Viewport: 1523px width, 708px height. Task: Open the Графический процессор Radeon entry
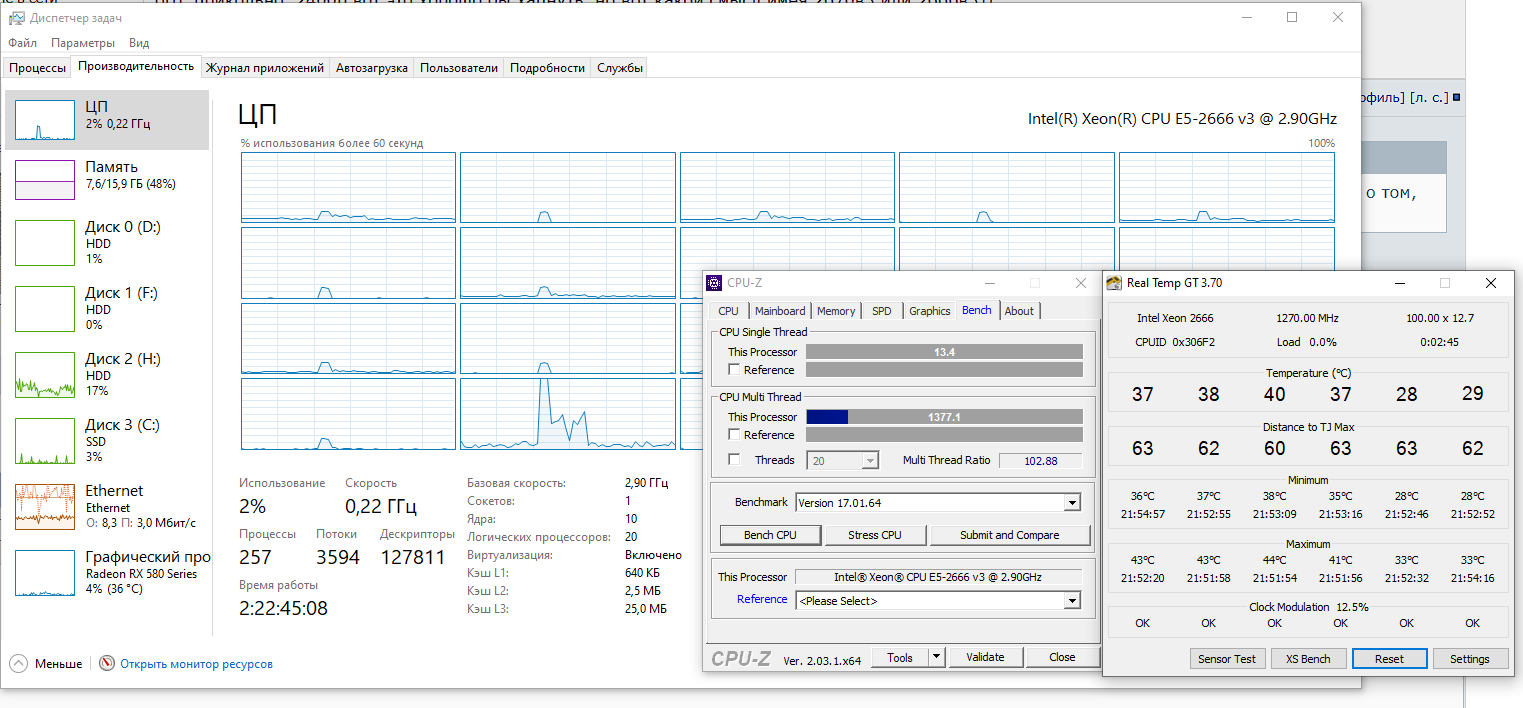coord(108,575)
